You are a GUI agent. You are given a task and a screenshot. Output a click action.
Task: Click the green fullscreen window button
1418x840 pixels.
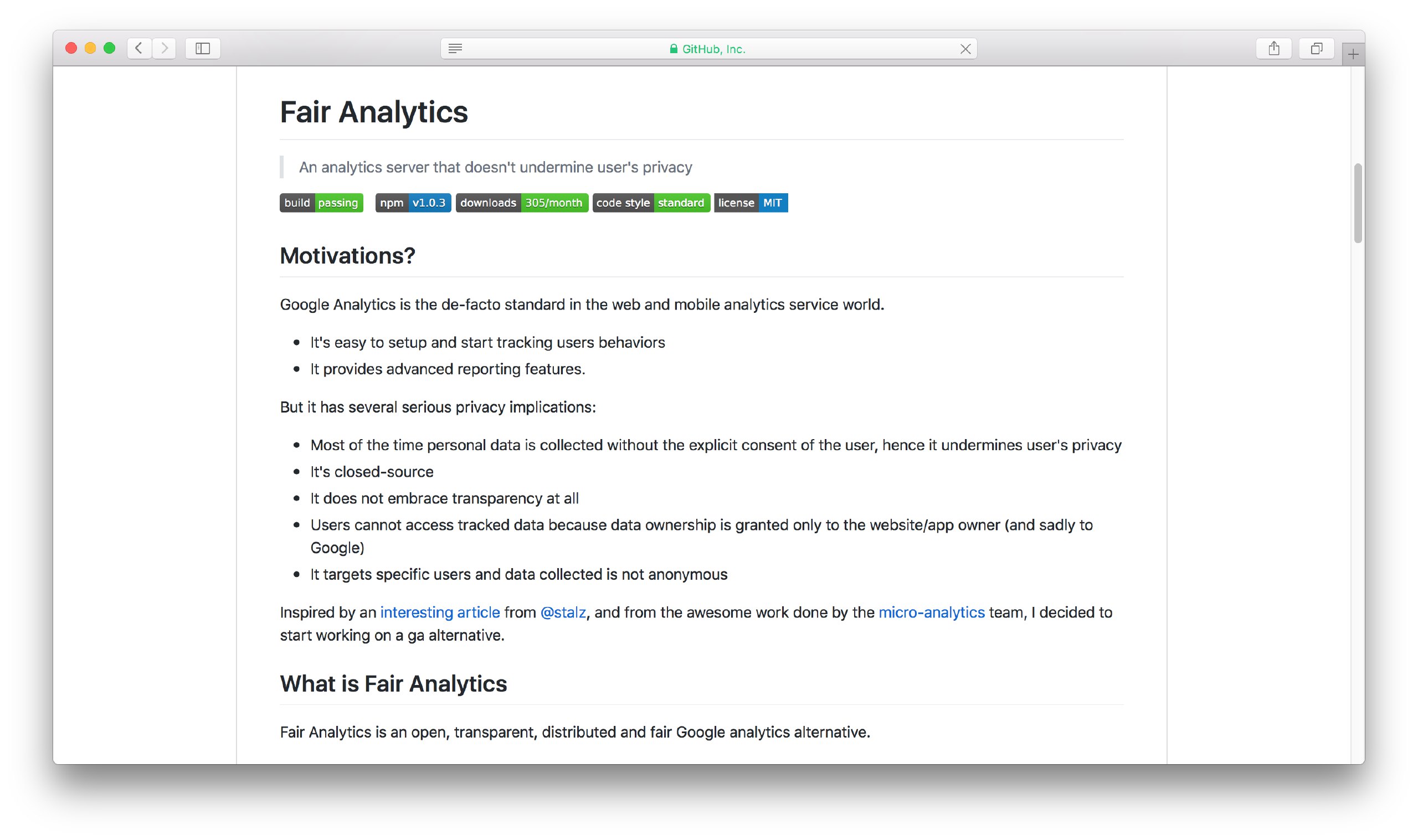click(x=110, y=48)
